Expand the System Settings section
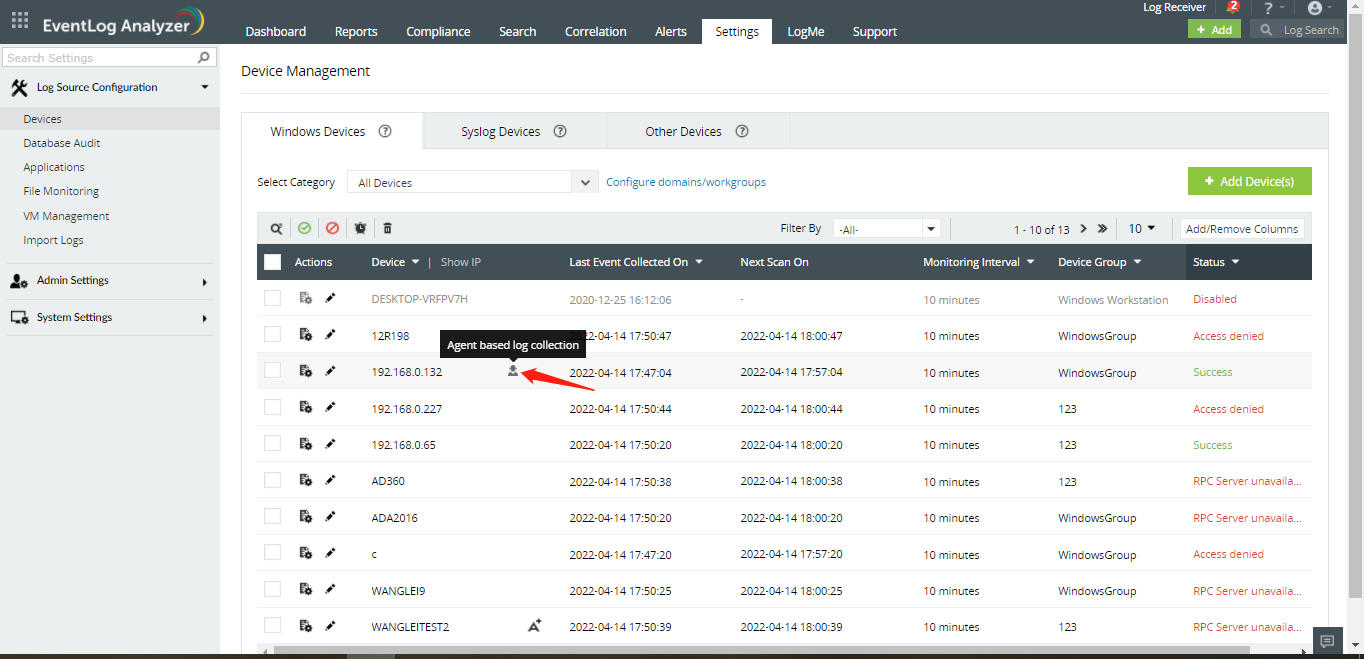The width and height of the screenshot is (1364, 659). (110, 318)
